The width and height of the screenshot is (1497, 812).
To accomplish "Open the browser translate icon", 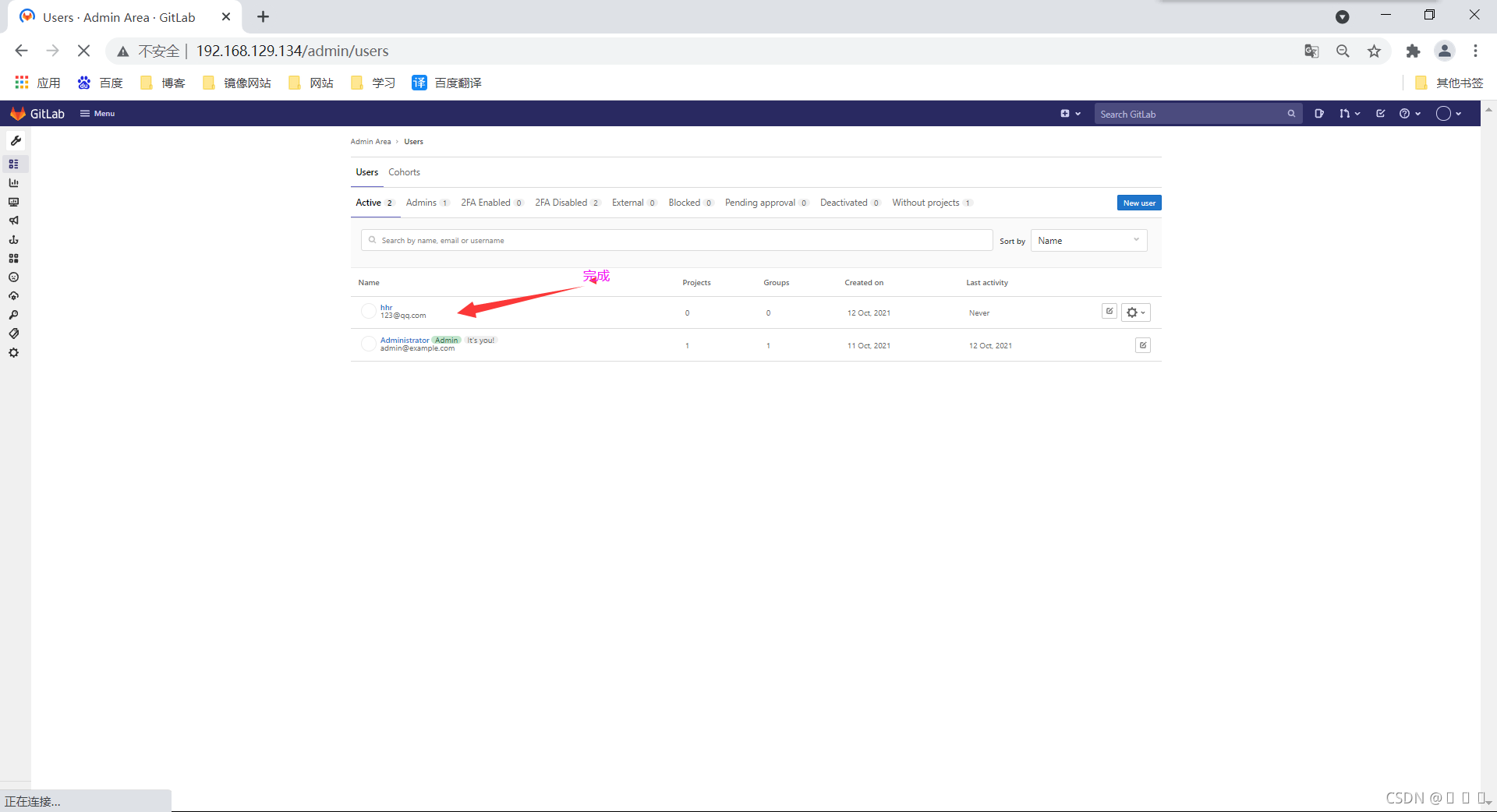I will (x=1311, y=51).
